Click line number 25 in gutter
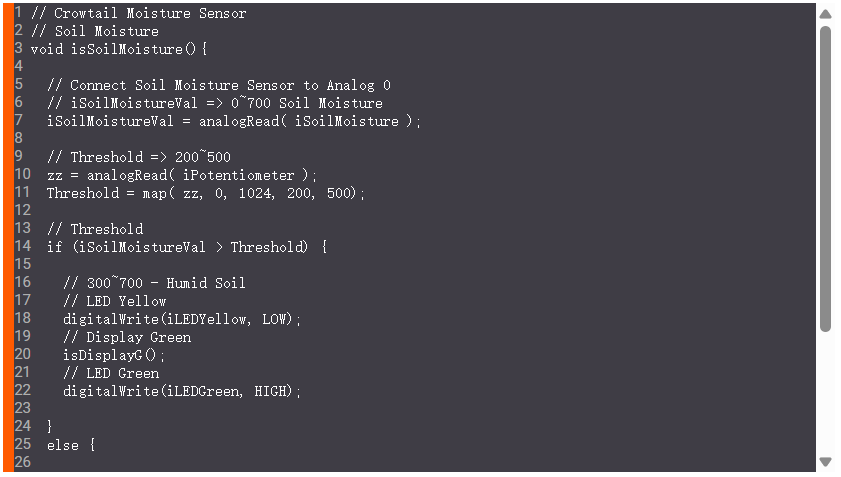The height and width of the screenshot is (477, 841). pyautogui.click(x=22, y=445)
